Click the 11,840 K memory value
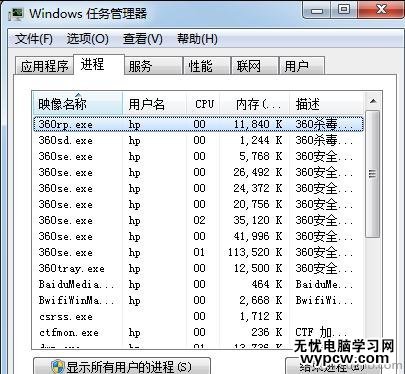This screenshot has width=405, height=374. tap(258, 124)
